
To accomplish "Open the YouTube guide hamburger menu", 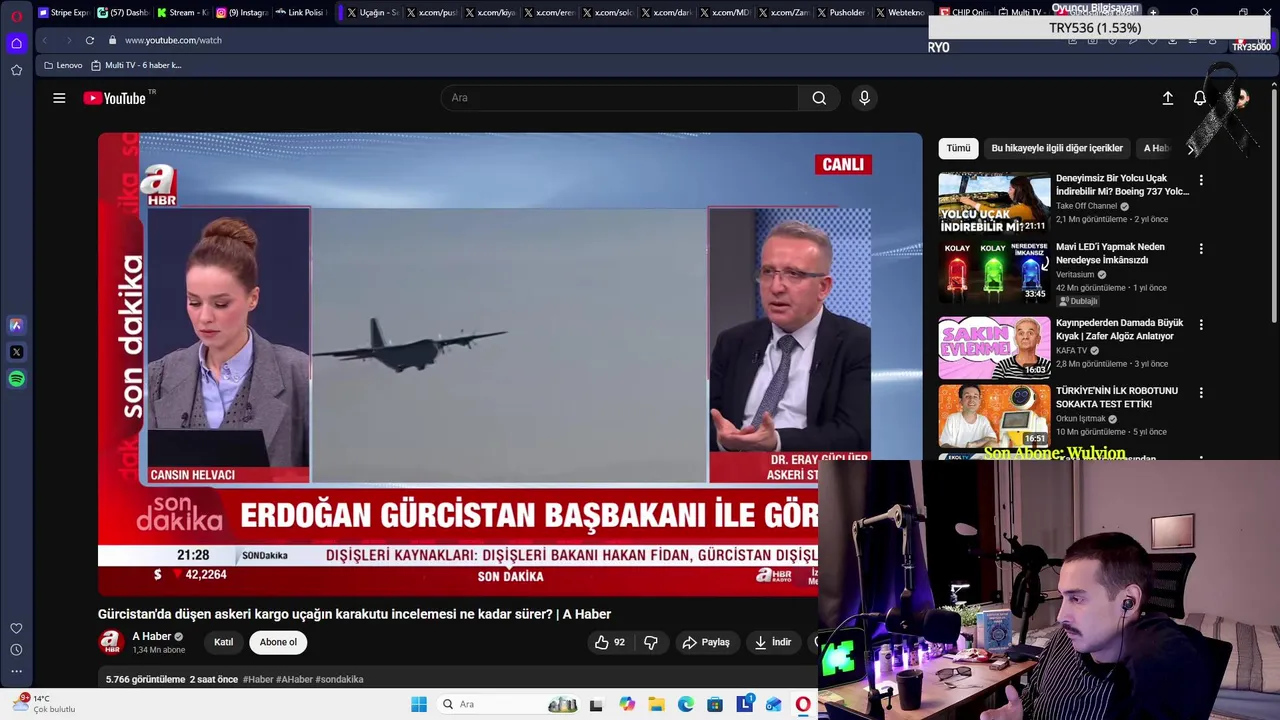I will tap(59, 98).
